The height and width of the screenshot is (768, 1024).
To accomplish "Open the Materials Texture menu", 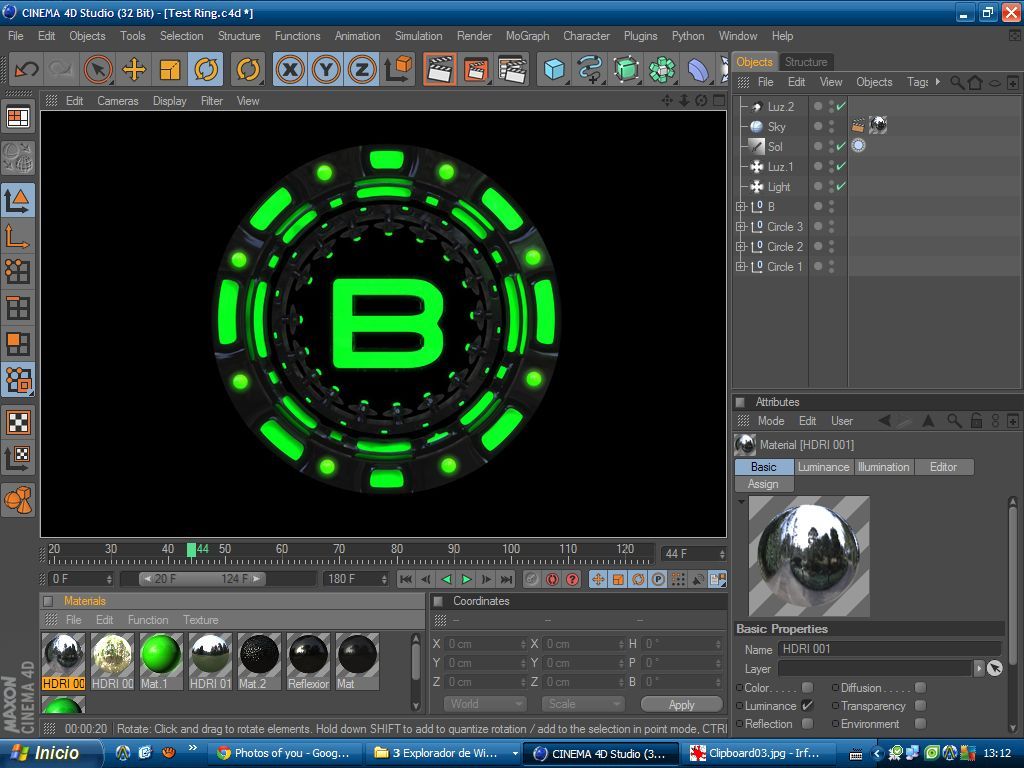I will click(200, 620).
